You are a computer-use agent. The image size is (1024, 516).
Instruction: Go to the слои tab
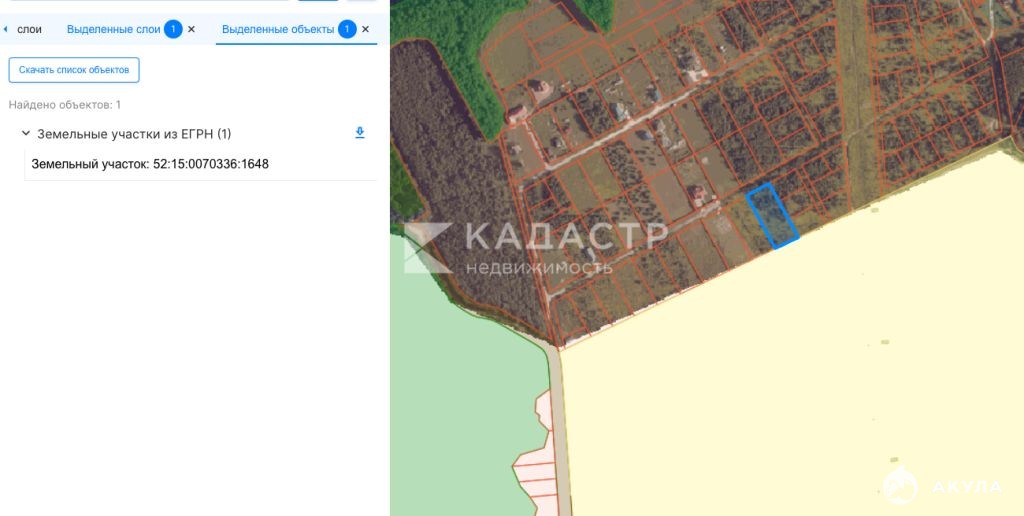click(29, 30)
